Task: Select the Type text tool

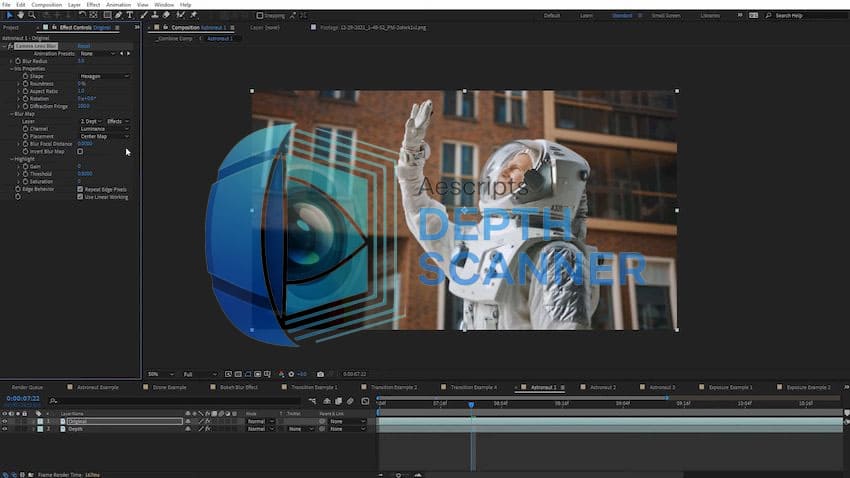Action: click(x=130, y=15)
